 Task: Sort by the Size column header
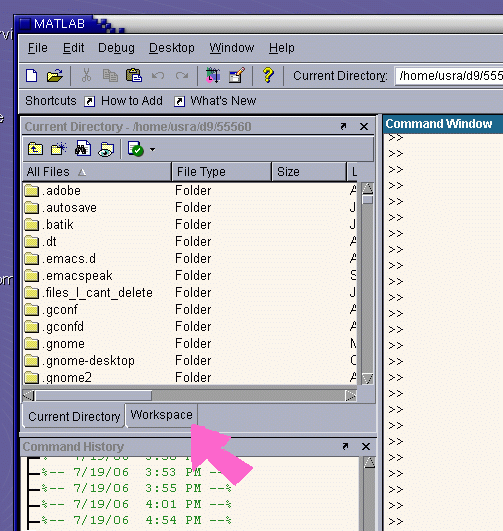pos(309,172)
